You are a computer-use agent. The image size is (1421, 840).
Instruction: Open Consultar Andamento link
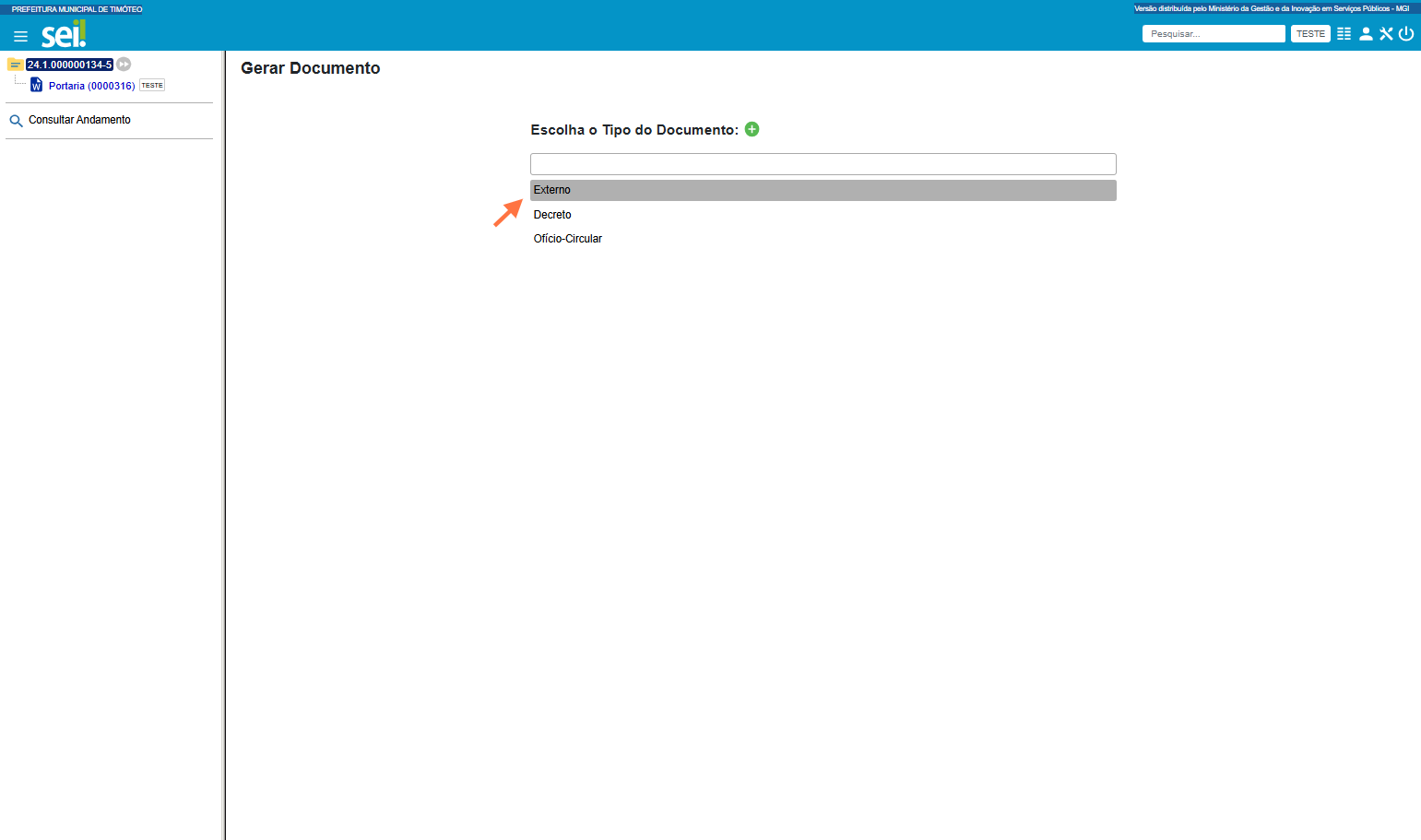click(x=79, y=120)
